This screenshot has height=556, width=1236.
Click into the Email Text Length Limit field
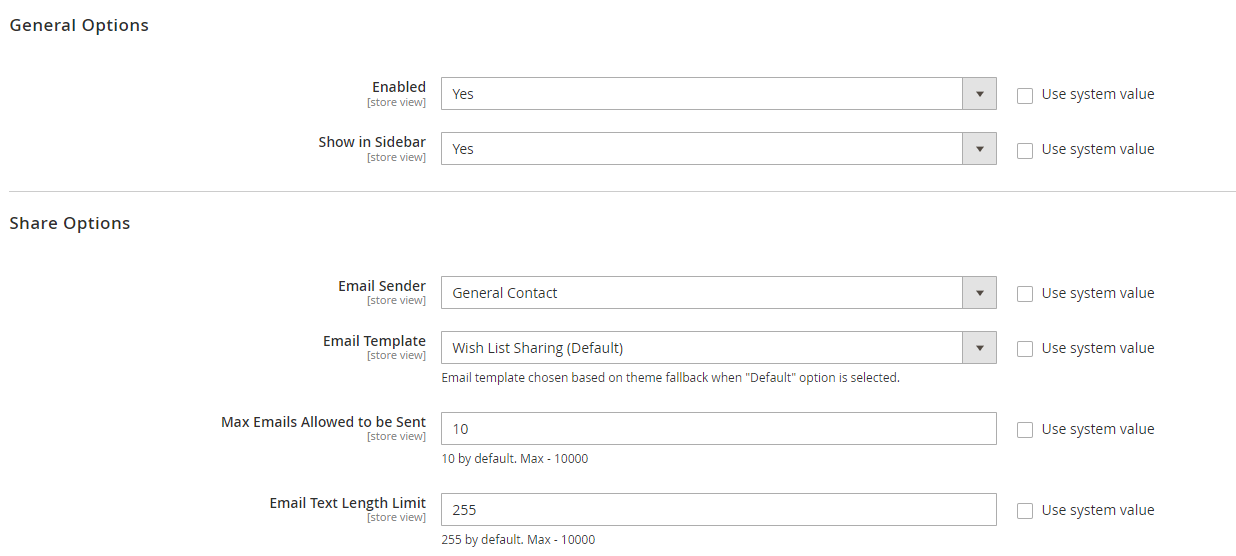coord(718,510)
